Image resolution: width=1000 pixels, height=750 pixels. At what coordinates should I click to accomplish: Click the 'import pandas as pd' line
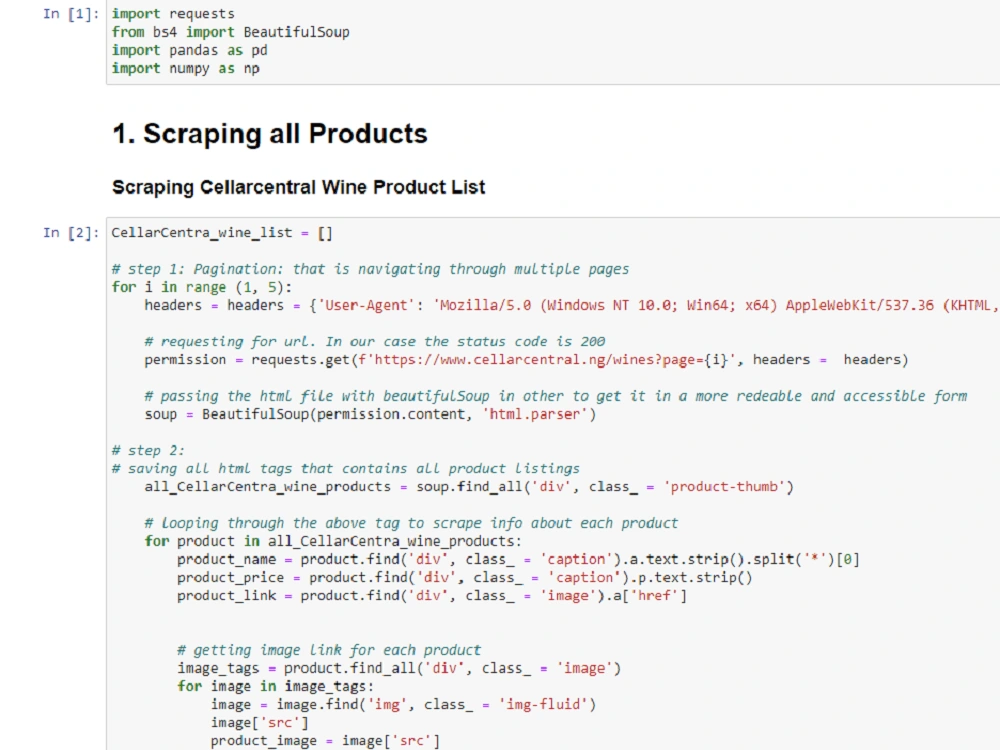tap(189, 50)
